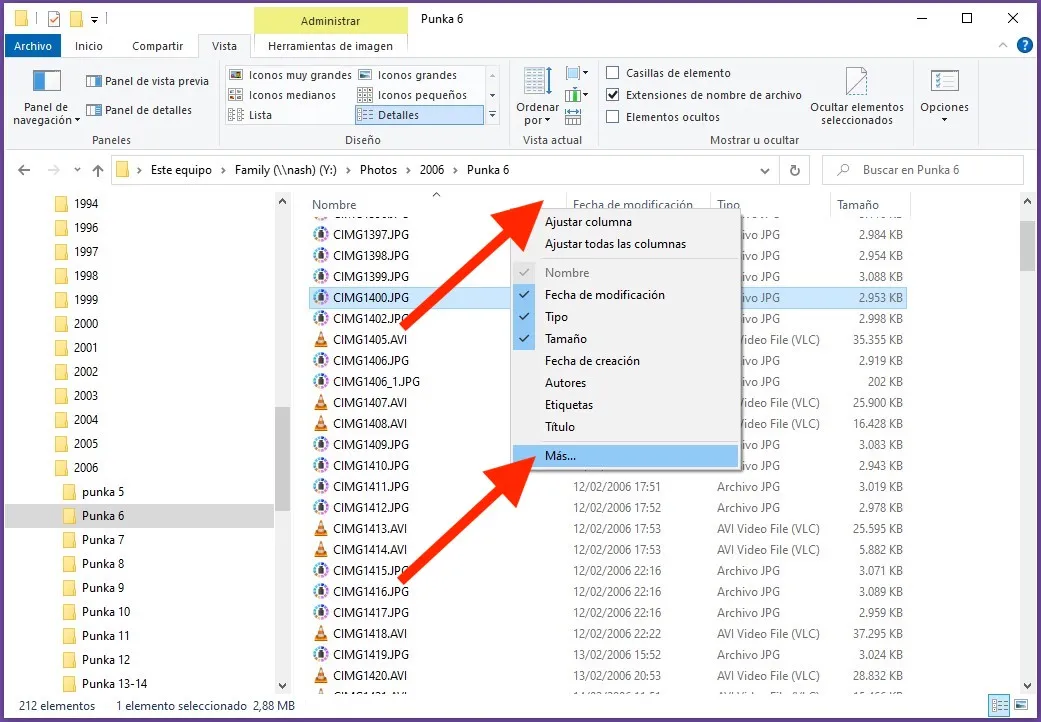
Task: Click the Panel de navegación icon
Action: click(x=47, y=82)
